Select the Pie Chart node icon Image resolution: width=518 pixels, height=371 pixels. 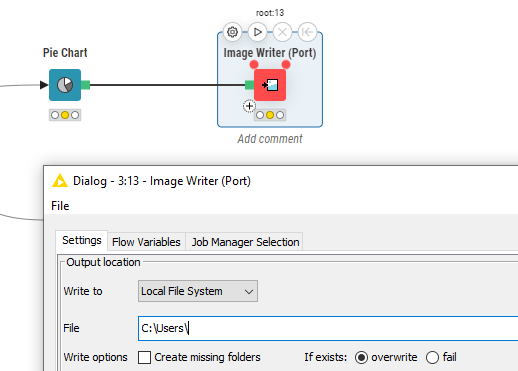point(65,85)
